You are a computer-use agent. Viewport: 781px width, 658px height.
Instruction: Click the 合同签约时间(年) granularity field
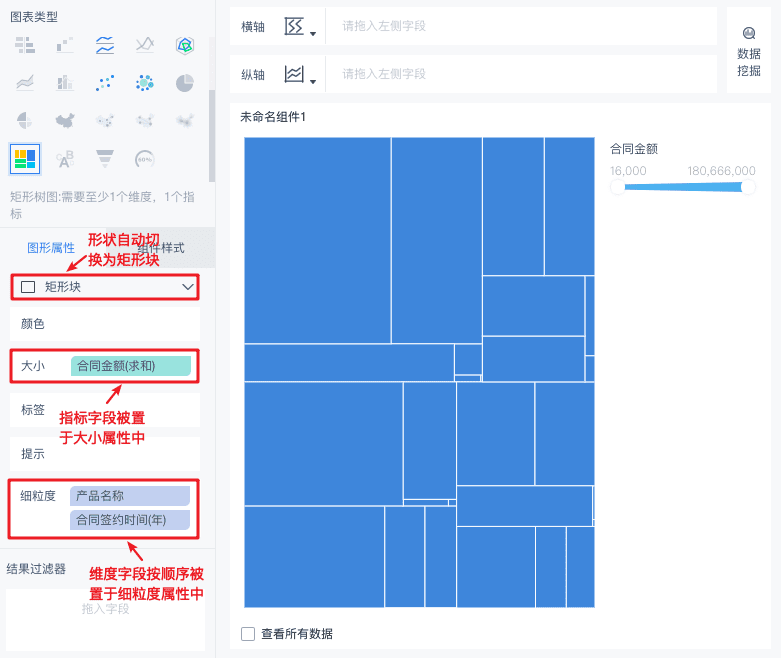130,520
